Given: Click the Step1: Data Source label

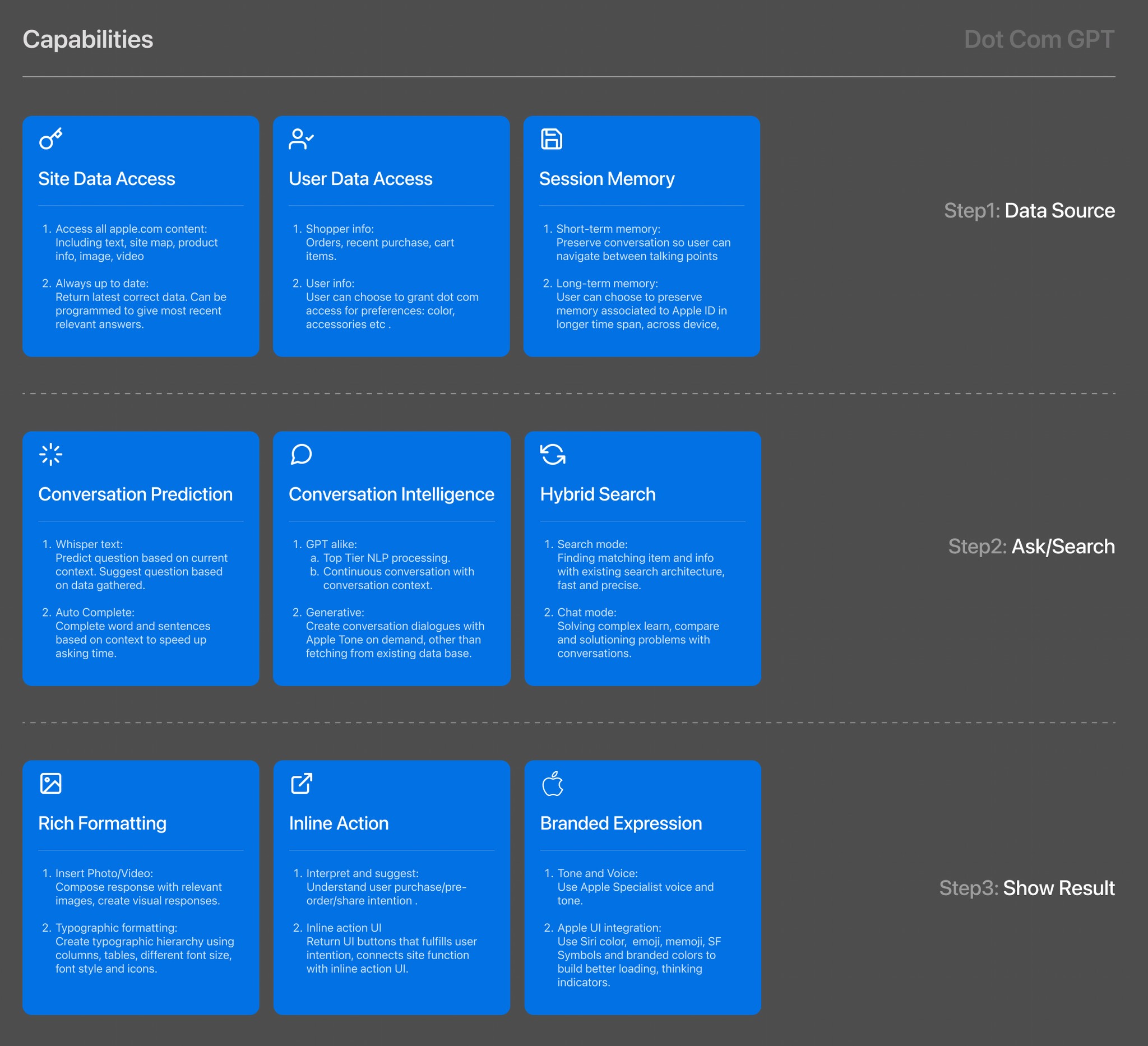Looking at the screenshot, I should point(1030,211).
